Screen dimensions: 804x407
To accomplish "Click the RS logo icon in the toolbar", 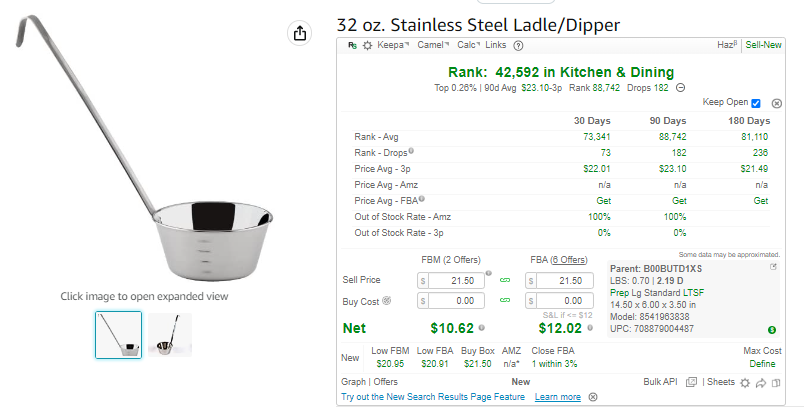I will [352, 45].
